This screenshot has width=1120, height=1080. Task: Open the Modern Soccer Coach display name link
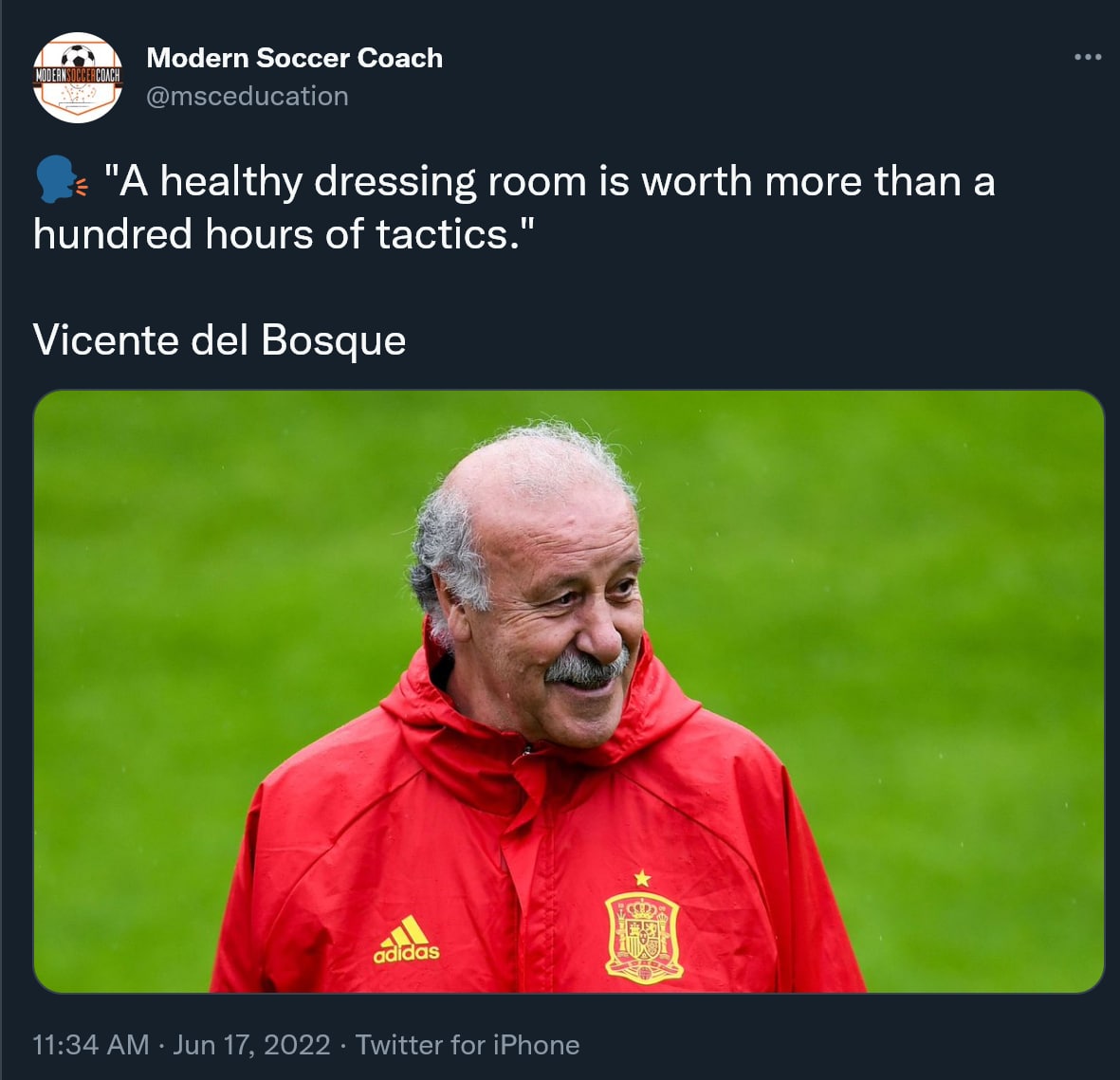[294, 58]
